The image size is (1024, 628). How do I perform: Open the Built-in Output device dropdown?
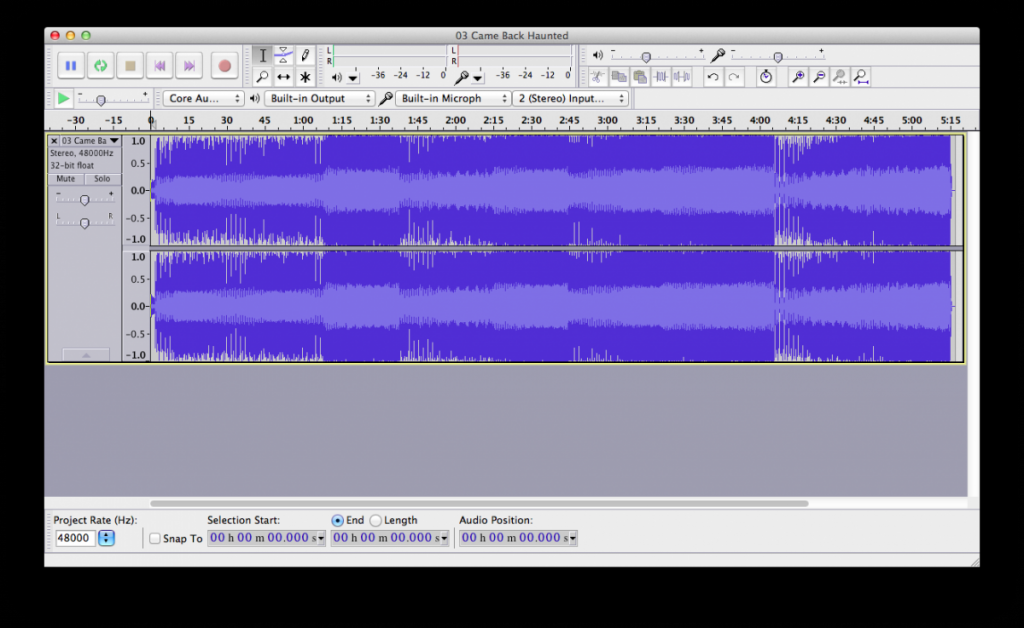[319, 99]
